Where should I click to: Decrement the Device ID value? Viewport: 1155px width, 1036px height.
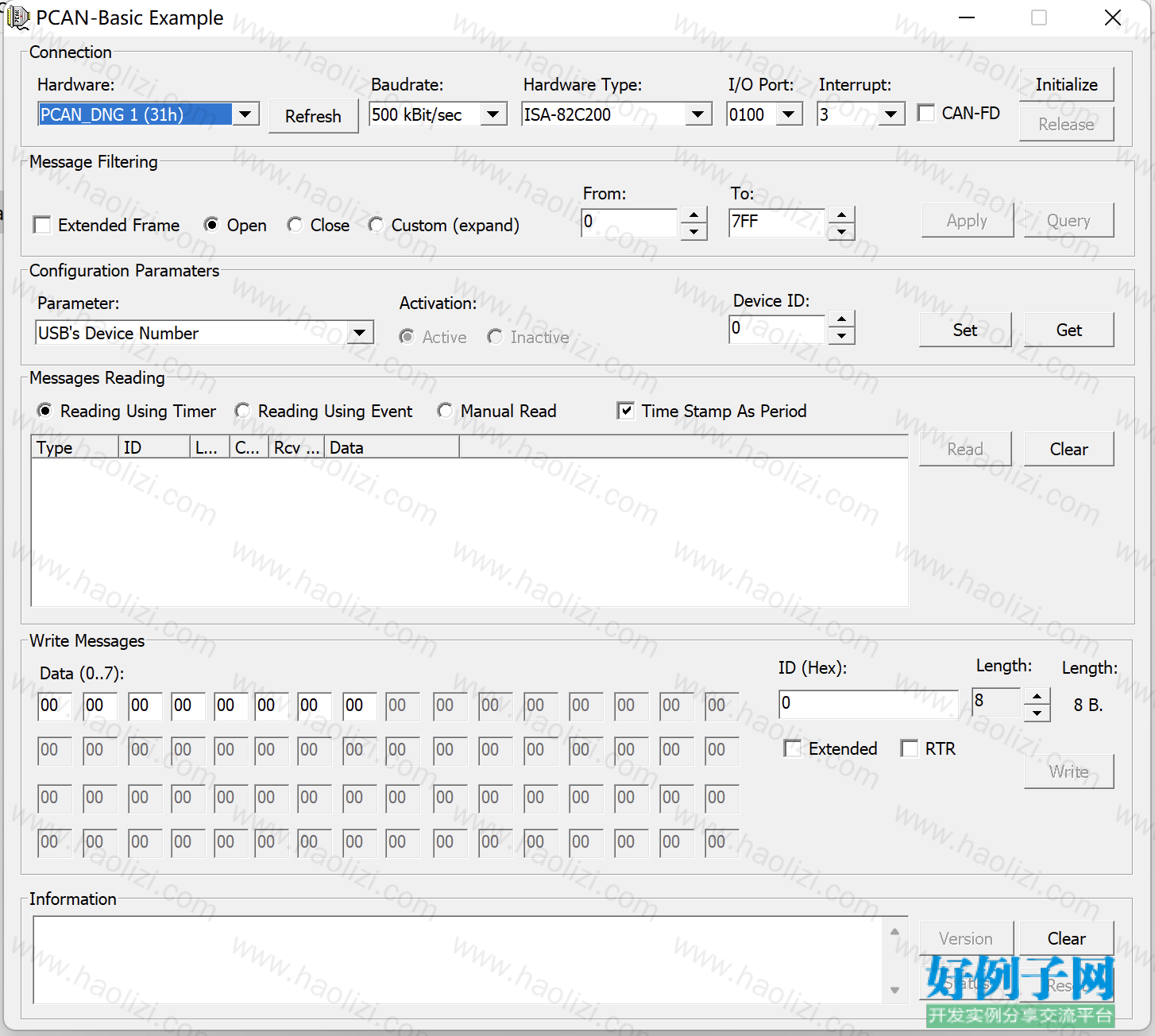click(x=841, y=335)
